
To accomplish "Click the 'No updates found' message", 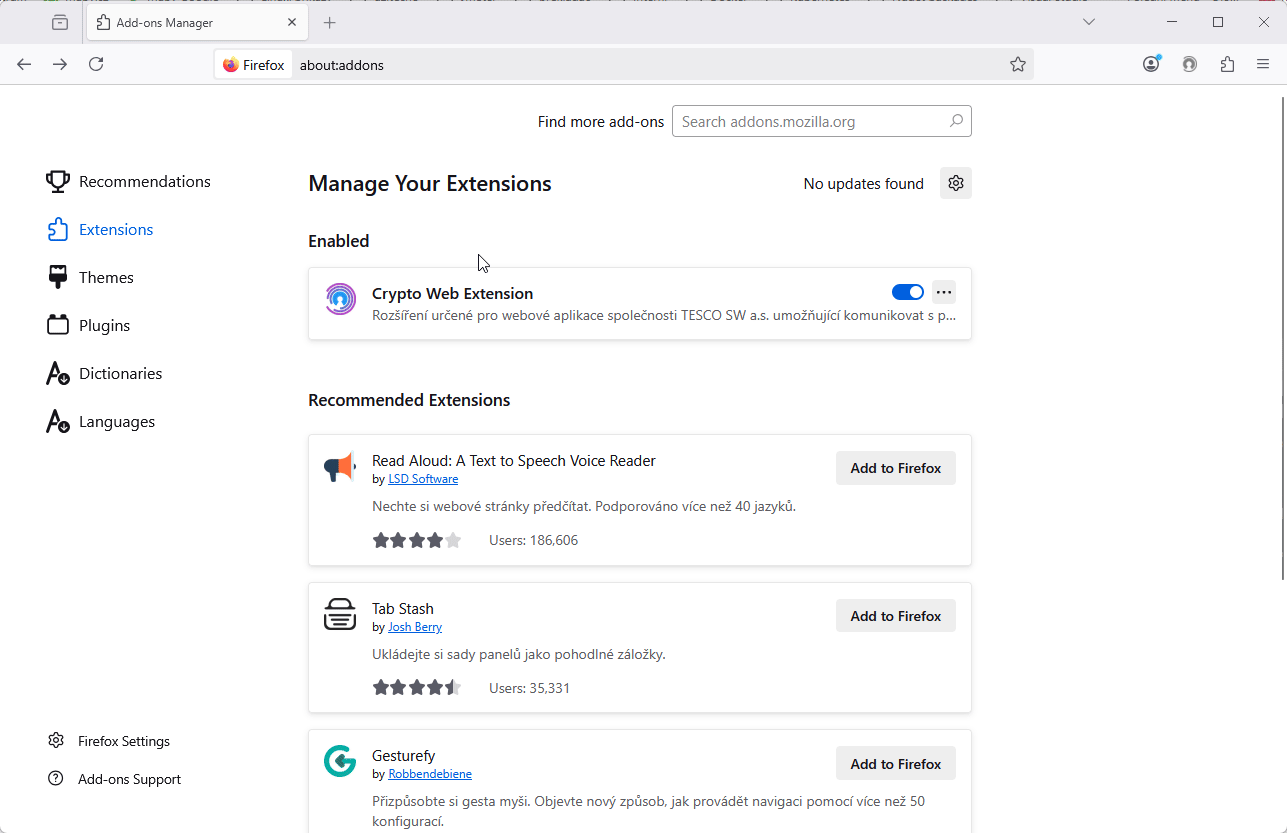I will coord(864,184).
